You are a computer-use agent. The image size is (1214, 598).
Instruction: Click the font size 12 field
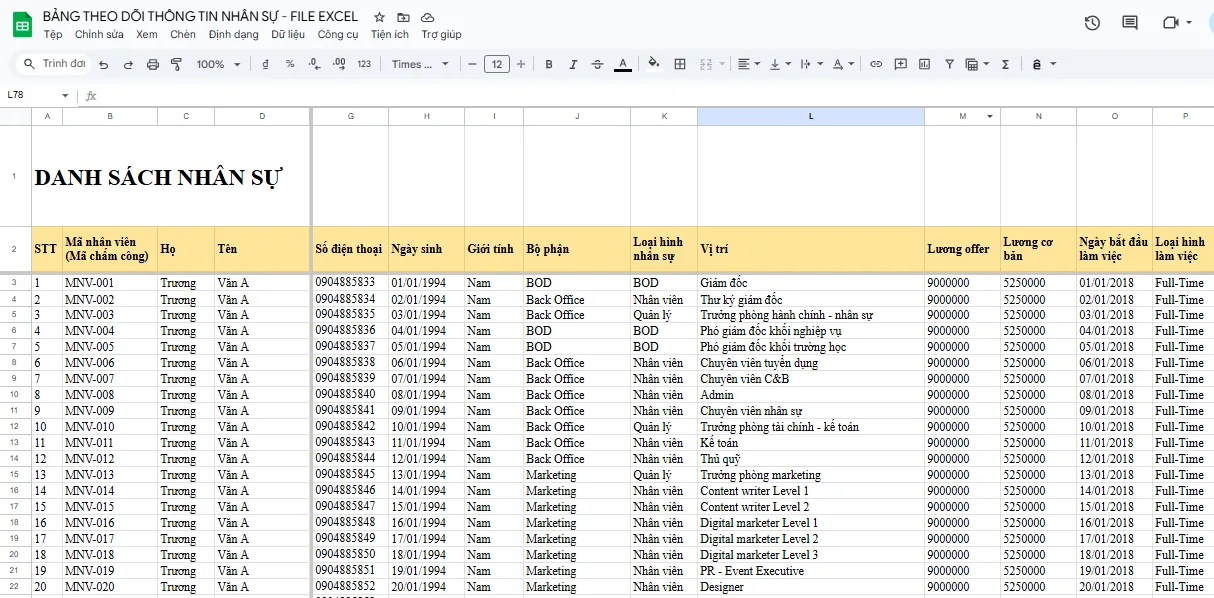[497, 64]
